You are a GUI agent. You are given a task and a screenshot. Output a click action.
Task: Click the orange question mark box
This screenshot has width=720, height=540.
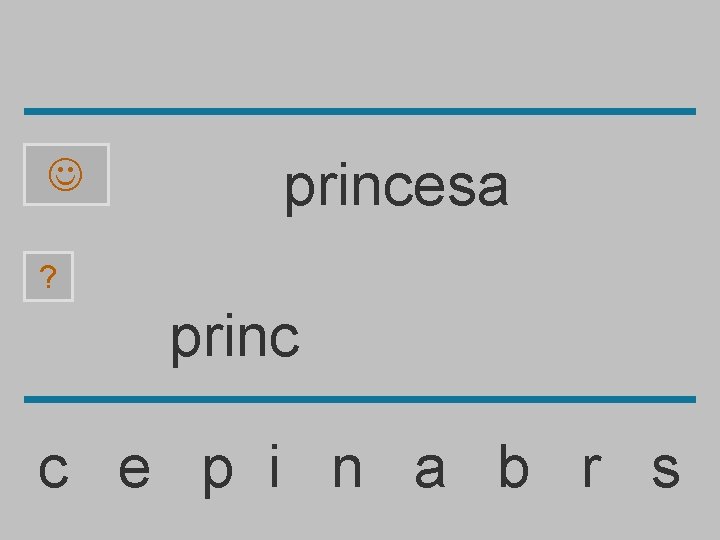click(48, 277)
